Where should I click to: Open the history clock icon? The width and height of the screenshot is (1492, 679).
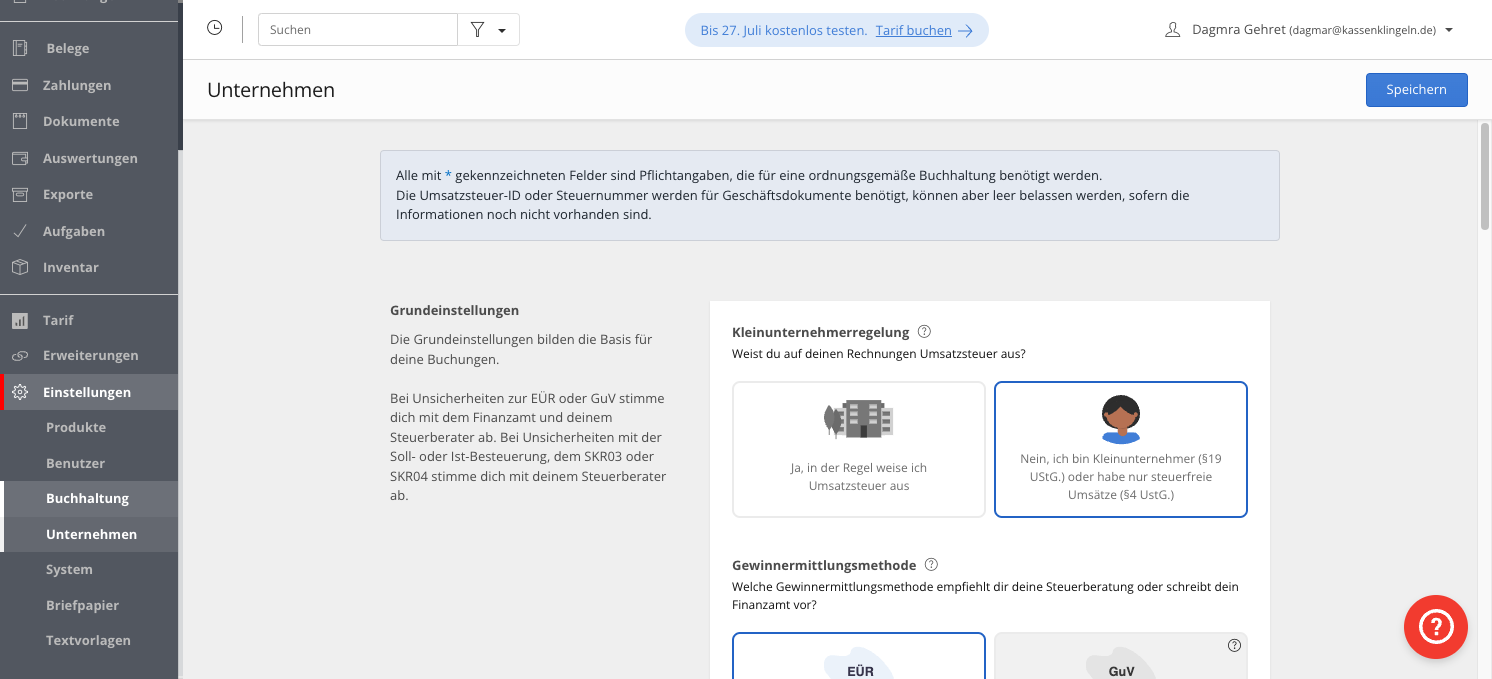[215, 29]
